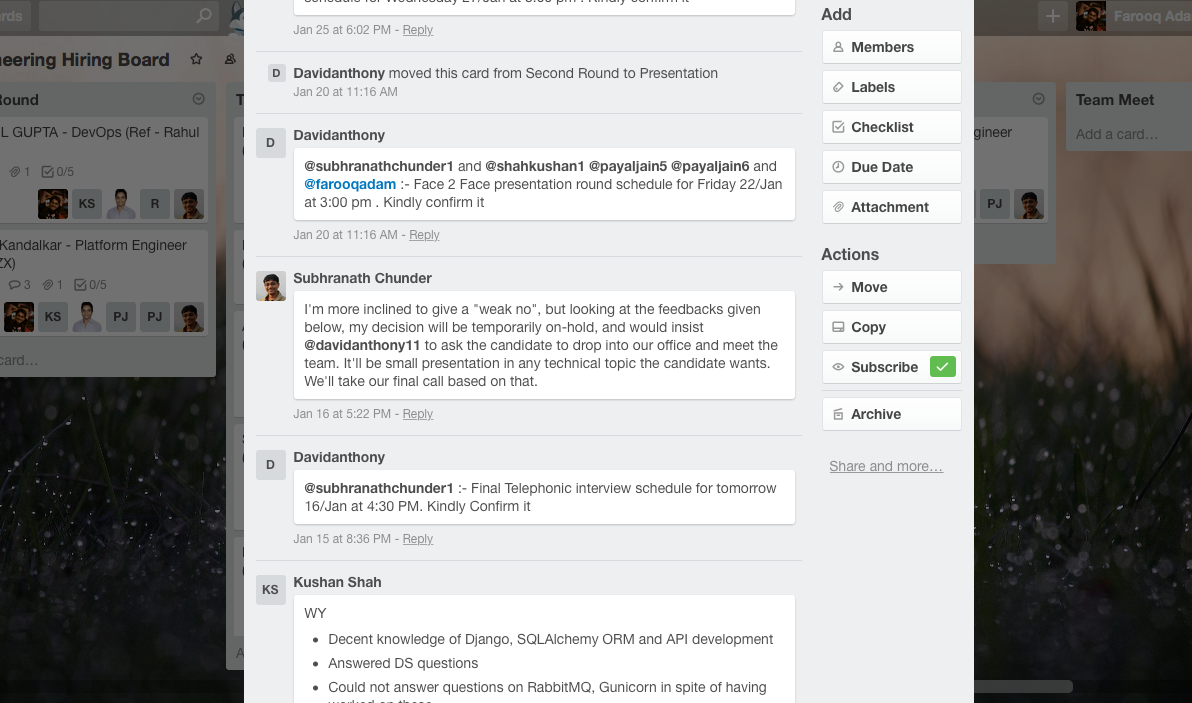Viewport: 1192px width, 703px height.
Task: Open list menu beside Team Meet list
Action: point(1038,99)
